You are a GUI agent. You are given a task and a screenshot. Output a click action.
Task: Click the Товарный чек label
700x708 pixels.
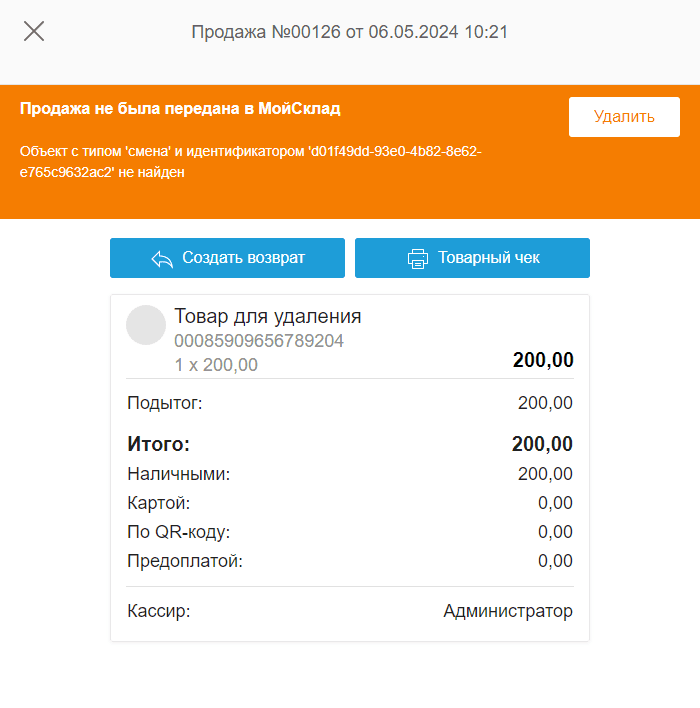click(488, 258)
